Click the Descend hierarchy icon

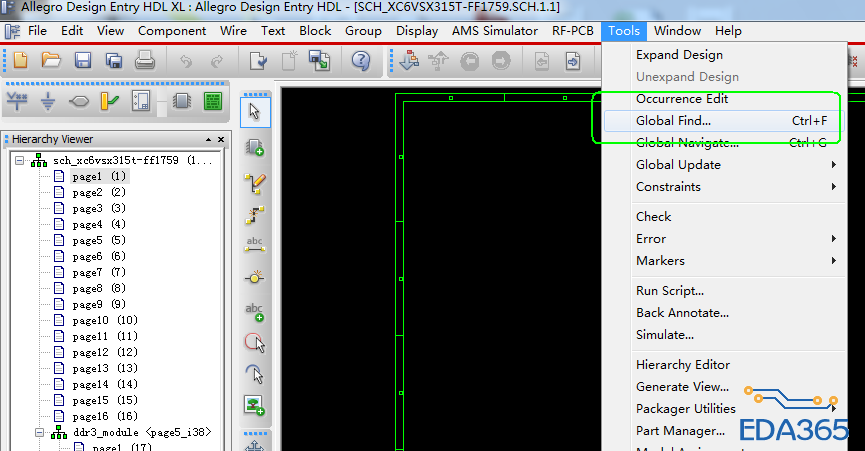click(409, 60)
